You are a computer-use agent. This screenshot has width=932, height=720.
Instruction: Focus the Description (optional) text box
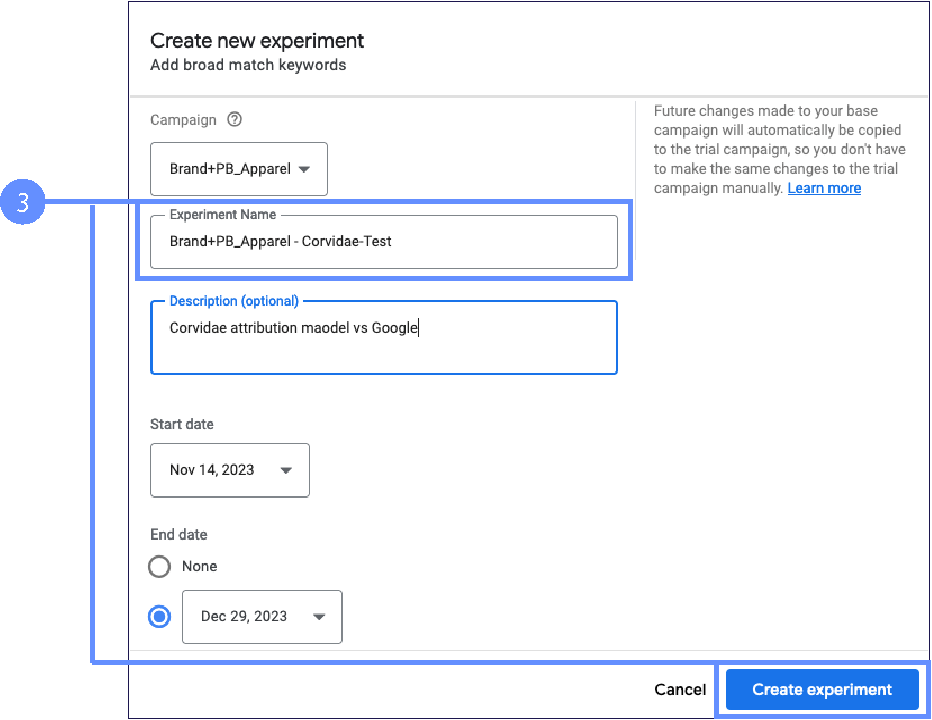(x=383, y=340)
